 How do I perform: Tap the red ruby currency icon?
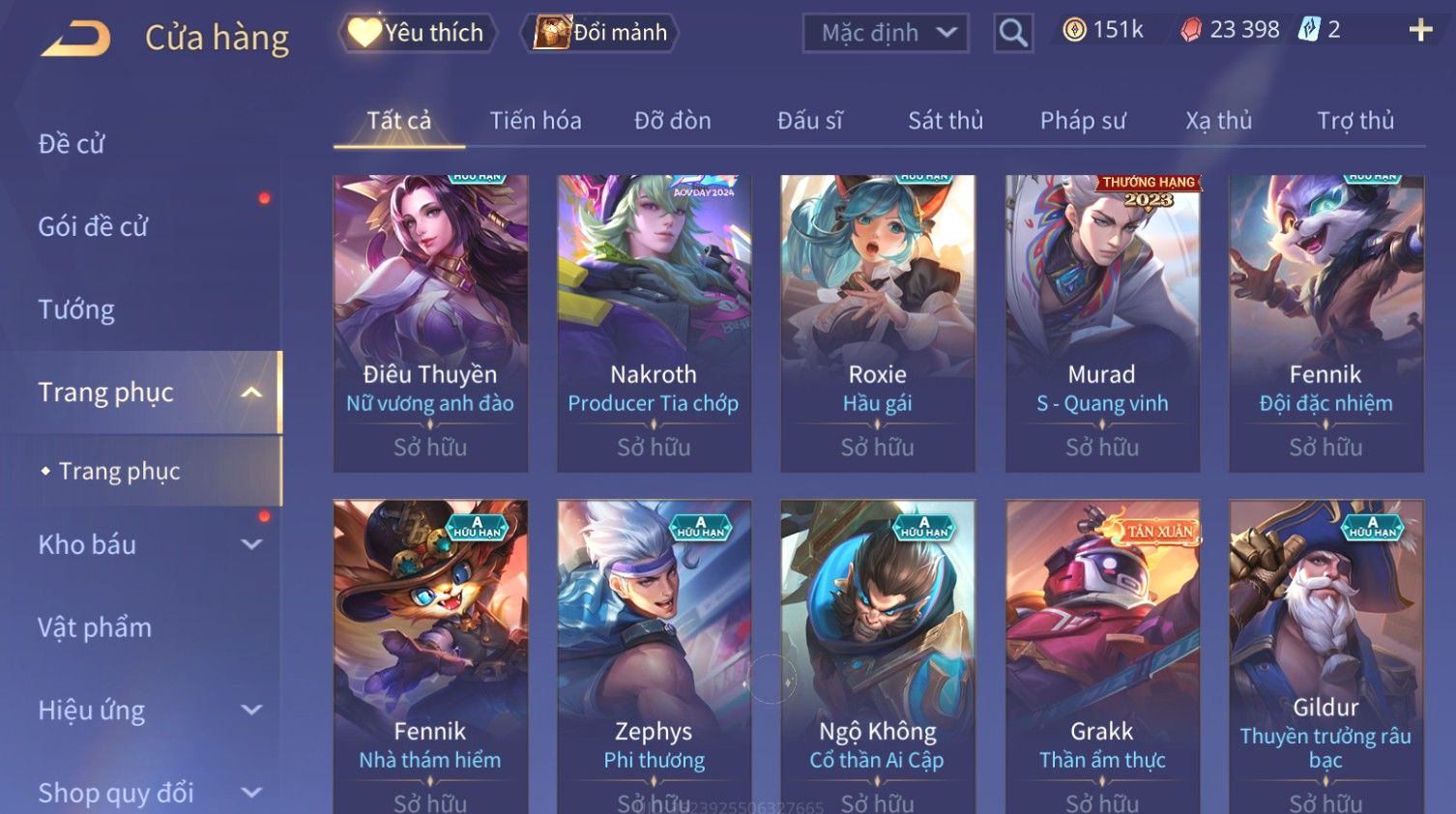click(x=1191, y=30)
